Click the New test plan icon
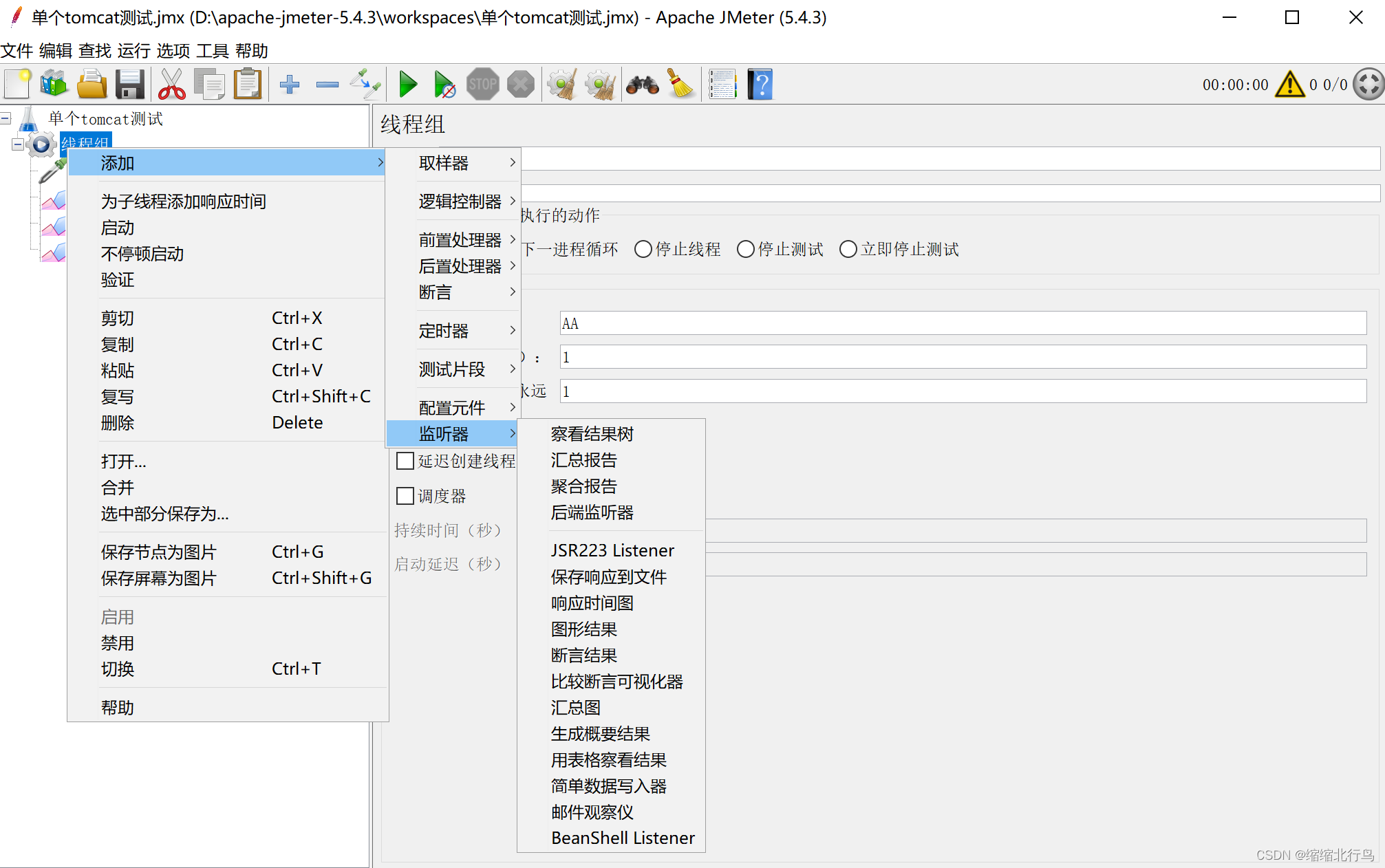 click(x=17, y=85)
